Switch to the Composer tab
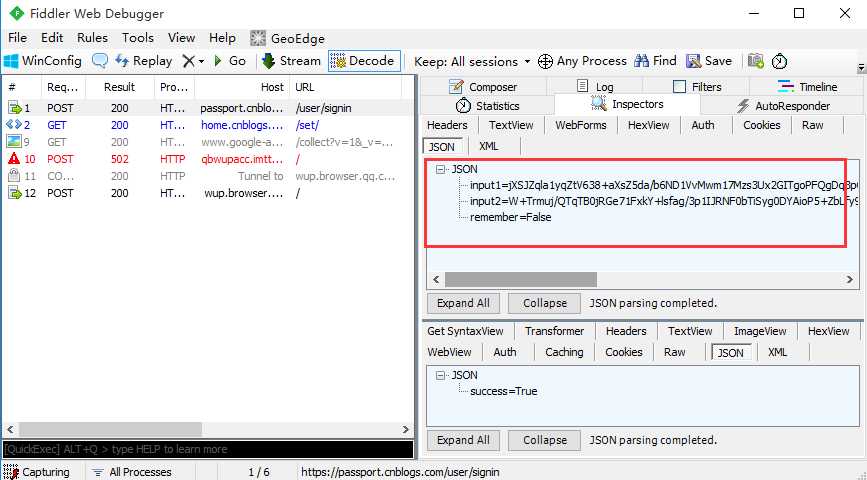This screenshot has width=867, height=480. (x=483, y=87)
